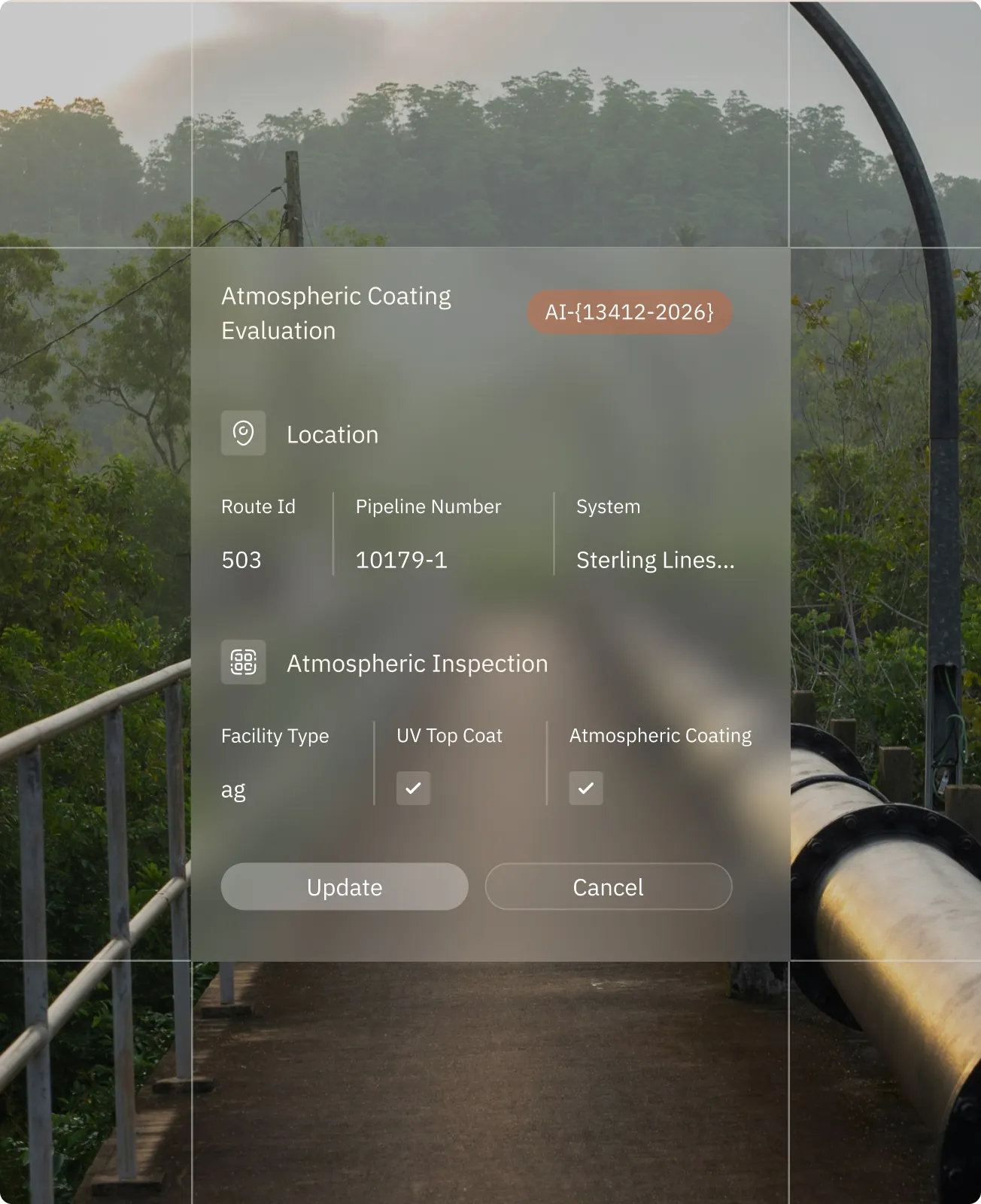This screenshot has width=981, height=1204.
Task: Click the Atmospheric Inspection section heading
Action: coord(418,664)
